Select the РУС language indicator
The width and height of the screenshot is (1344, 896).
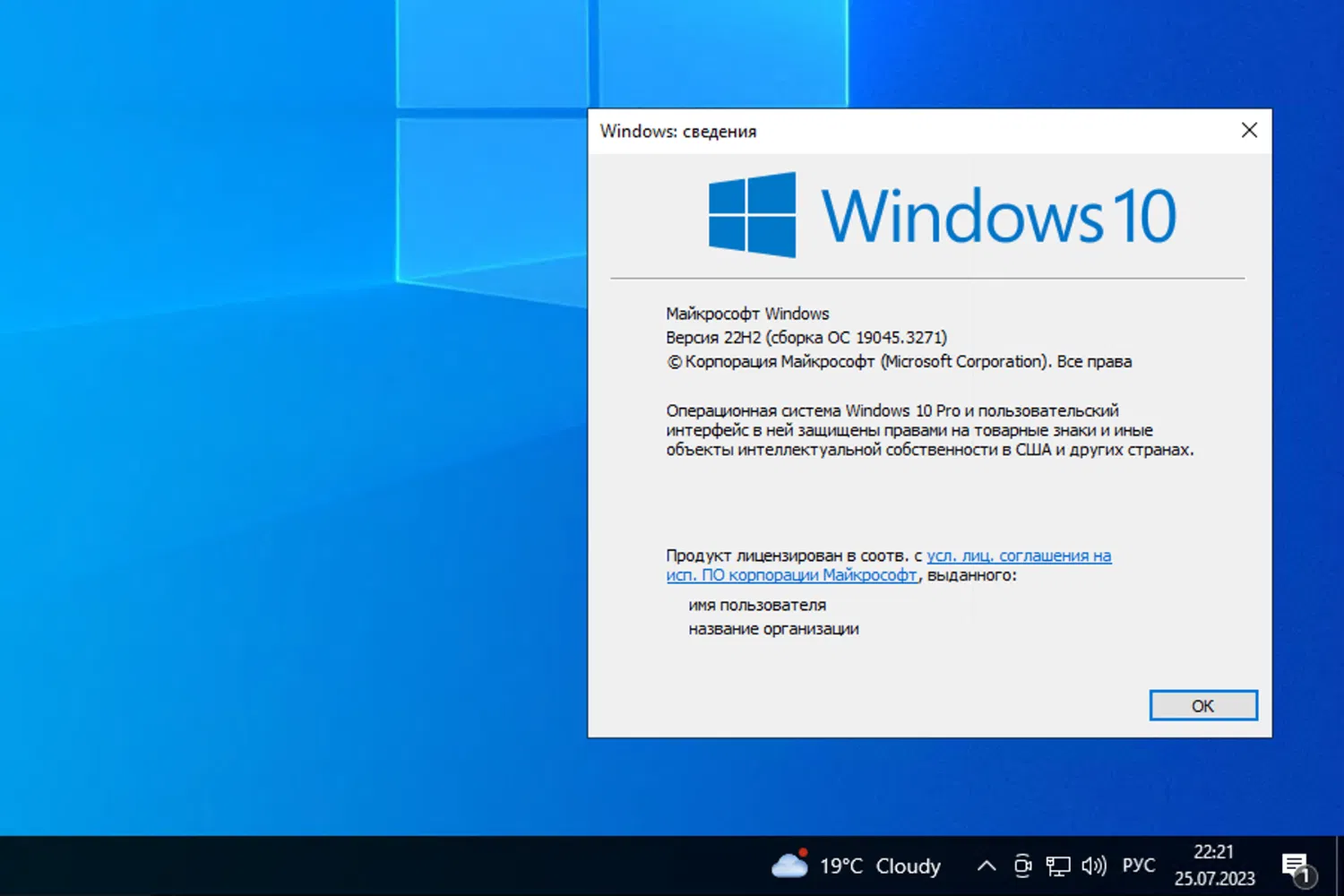(1138, 865)
